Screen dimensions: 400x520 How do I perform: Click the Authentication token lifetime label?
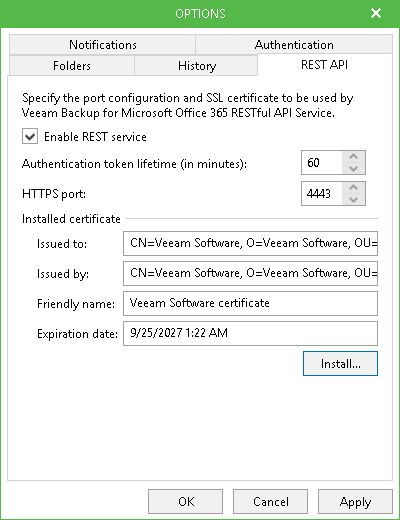(x=134, y=164)
